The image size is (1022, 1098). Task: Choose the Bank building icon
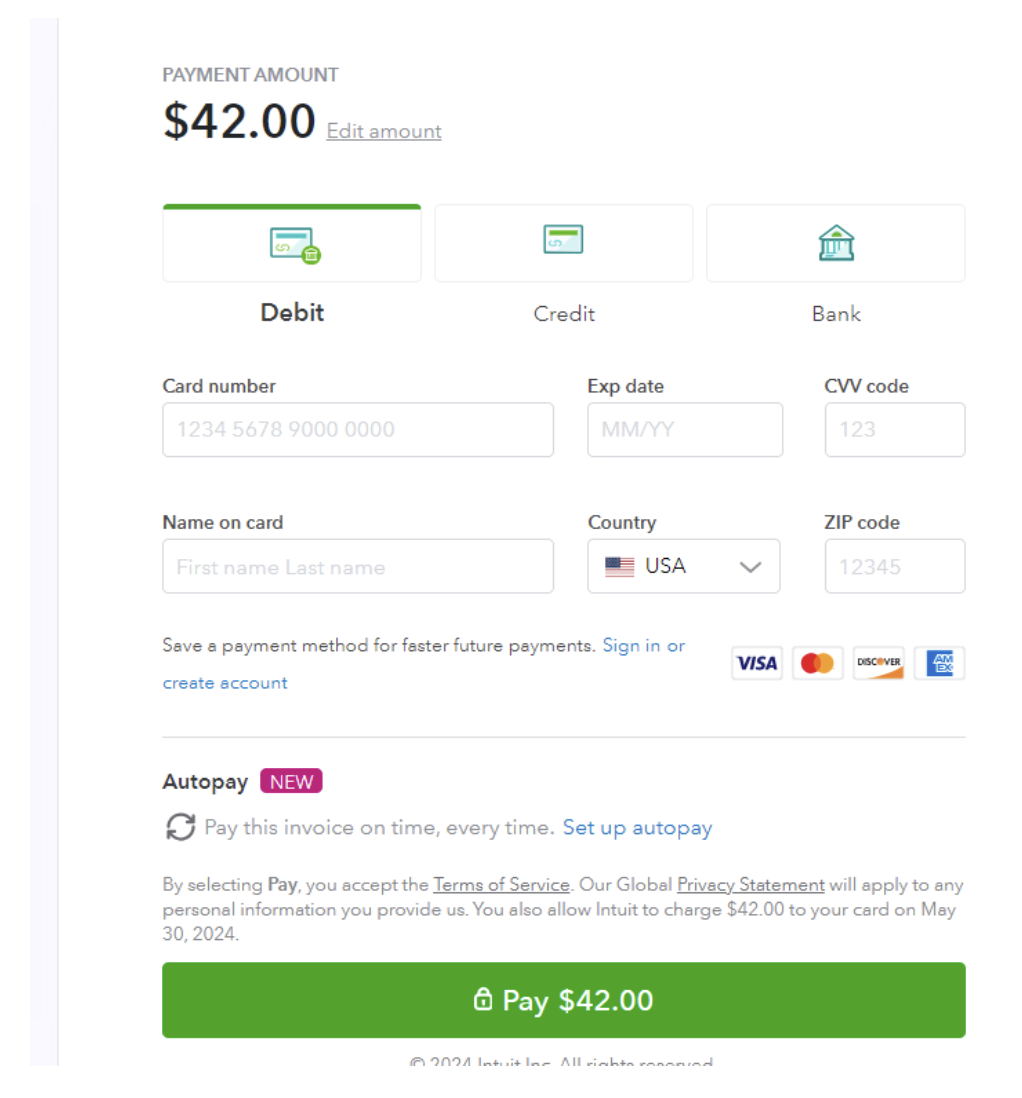coord(836,243)
